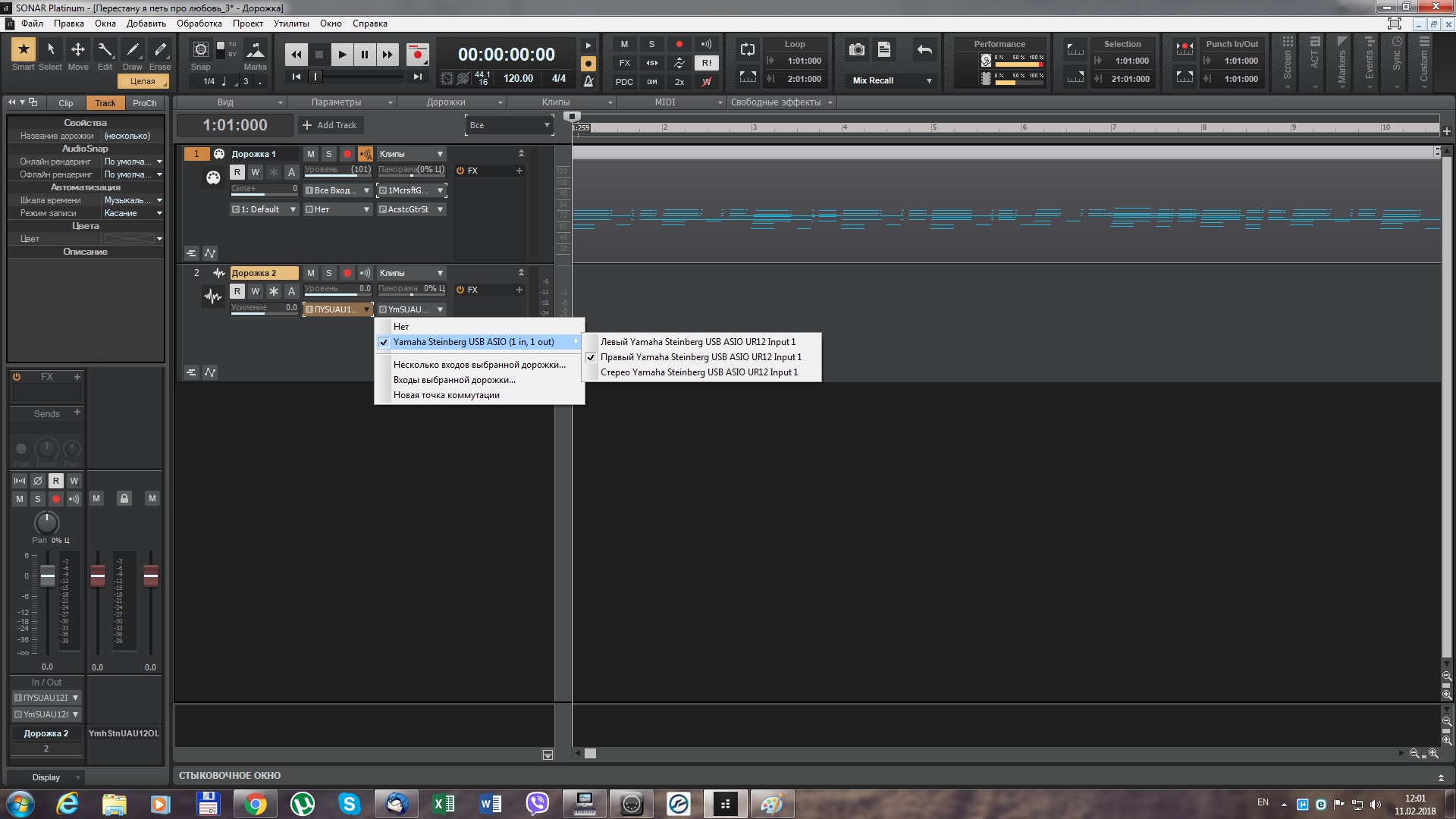Open the Все track filter dropdown

(509, 125)
